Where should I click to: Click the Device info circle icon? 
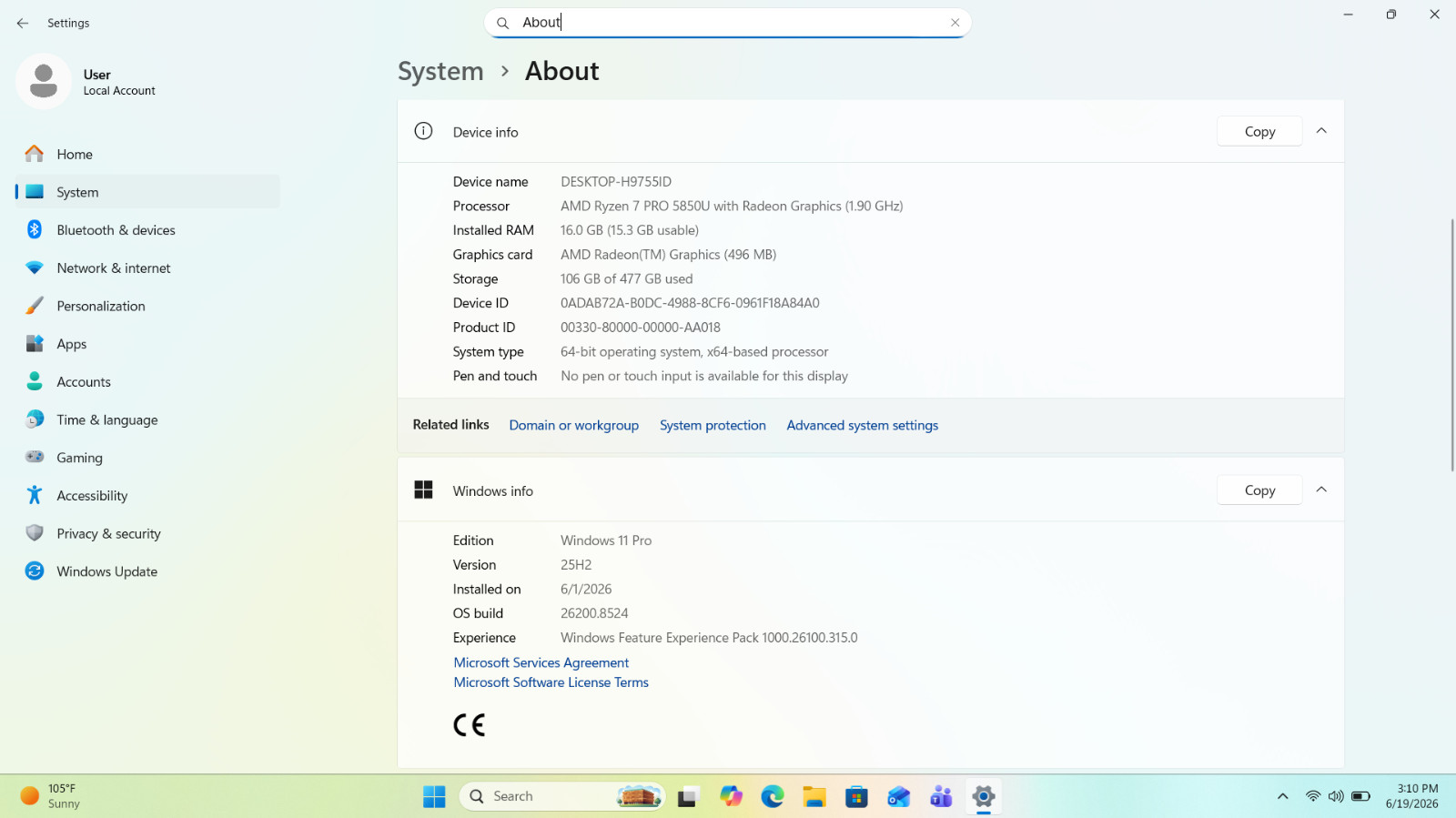coord(423,131)
